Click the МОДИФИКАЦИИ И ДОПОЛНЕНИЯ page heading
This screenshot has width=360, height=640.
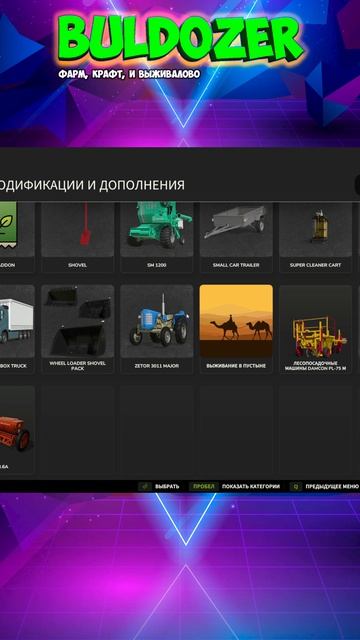point(92,185)
